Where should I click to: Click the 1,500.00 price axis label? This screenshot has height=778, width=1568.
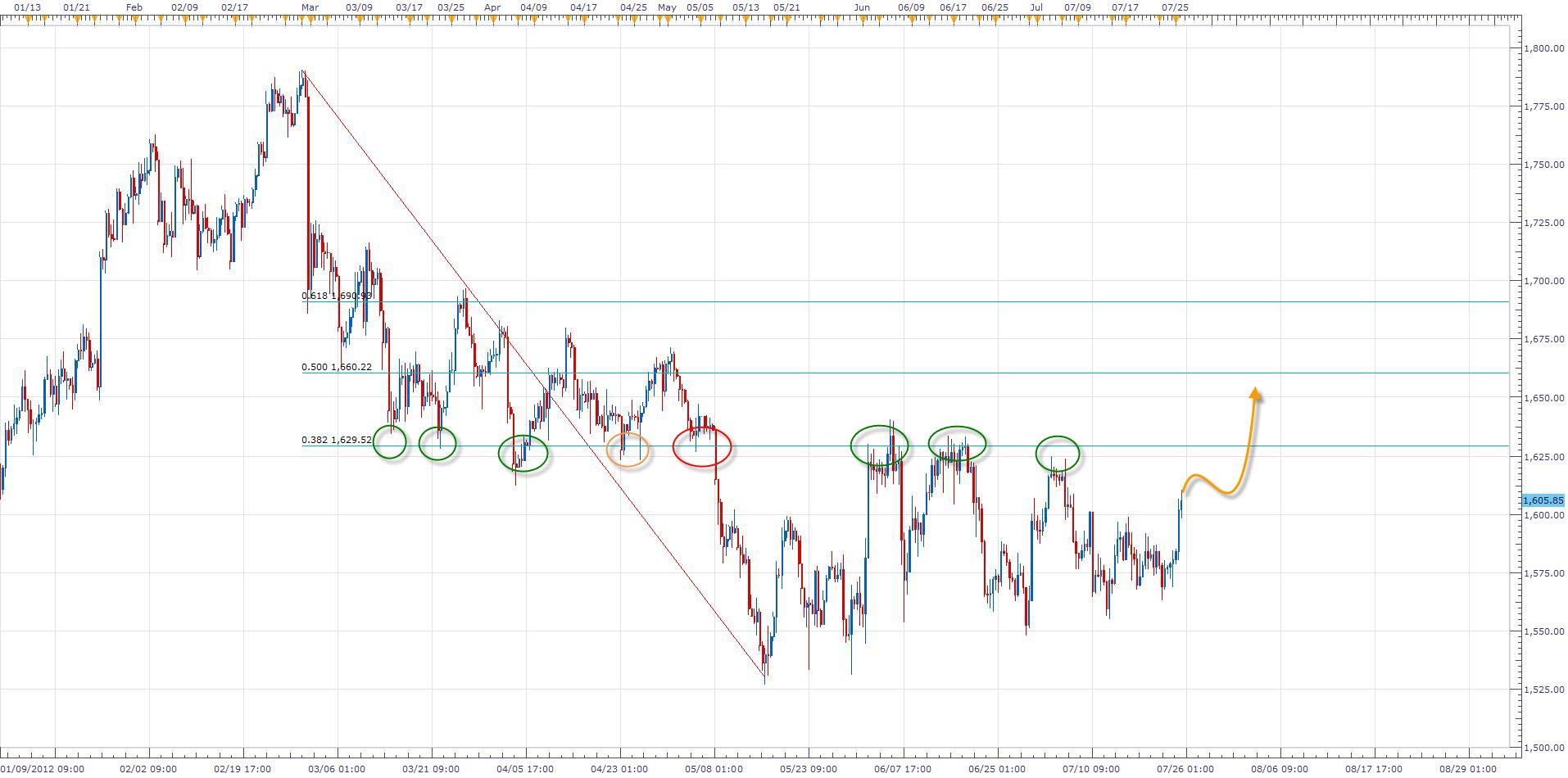click(x=1543, y=748)
